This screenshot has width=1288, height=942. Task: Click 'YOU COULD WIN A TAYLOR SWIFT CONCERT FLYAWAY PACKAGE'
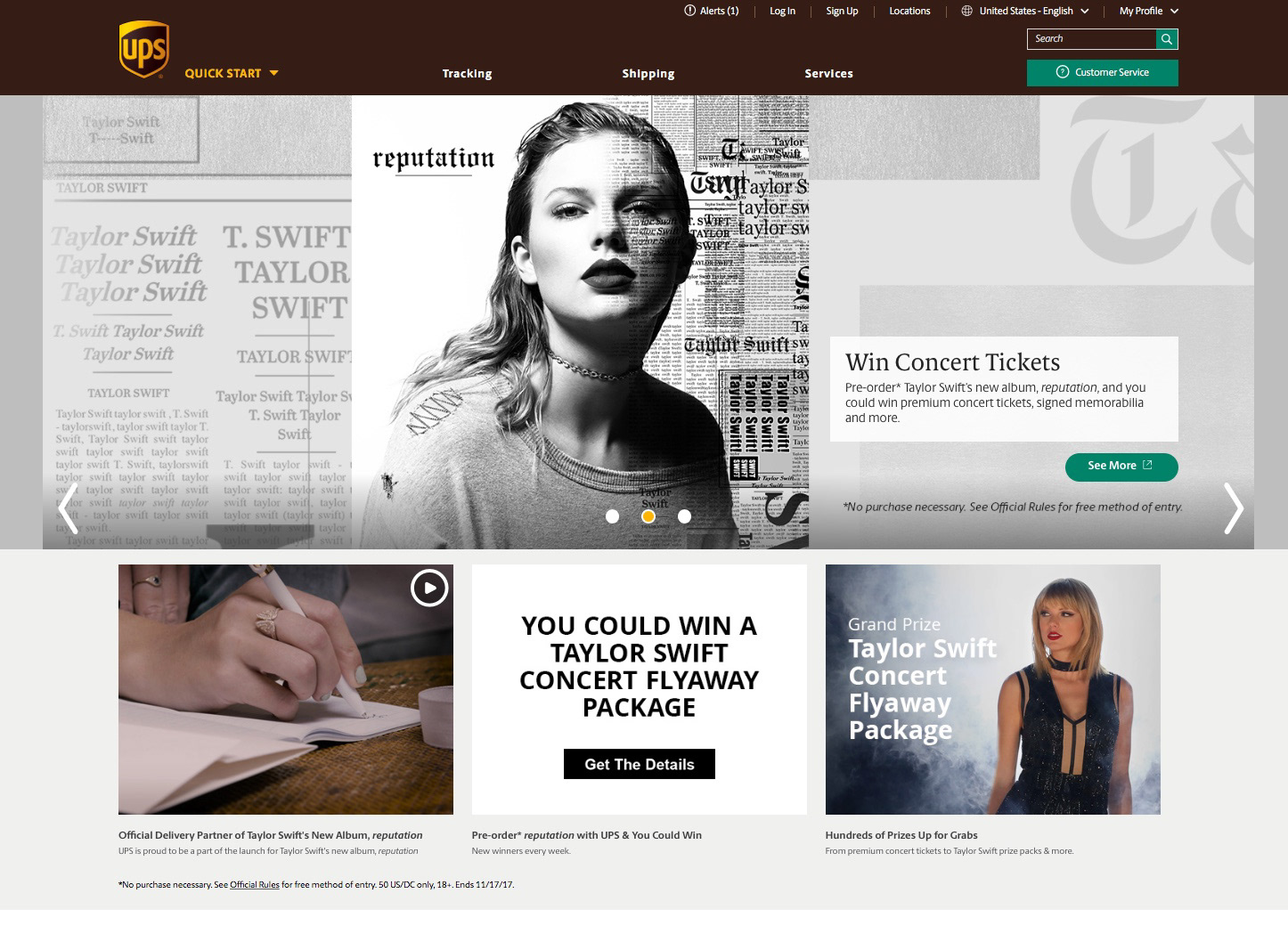640,666
